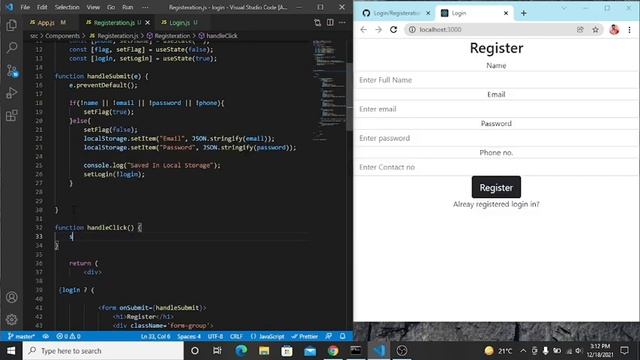Go back in the Chrome browser
The width and height of the screenshot is (640, 360).
pyautogui.click(x=363, y=29)
